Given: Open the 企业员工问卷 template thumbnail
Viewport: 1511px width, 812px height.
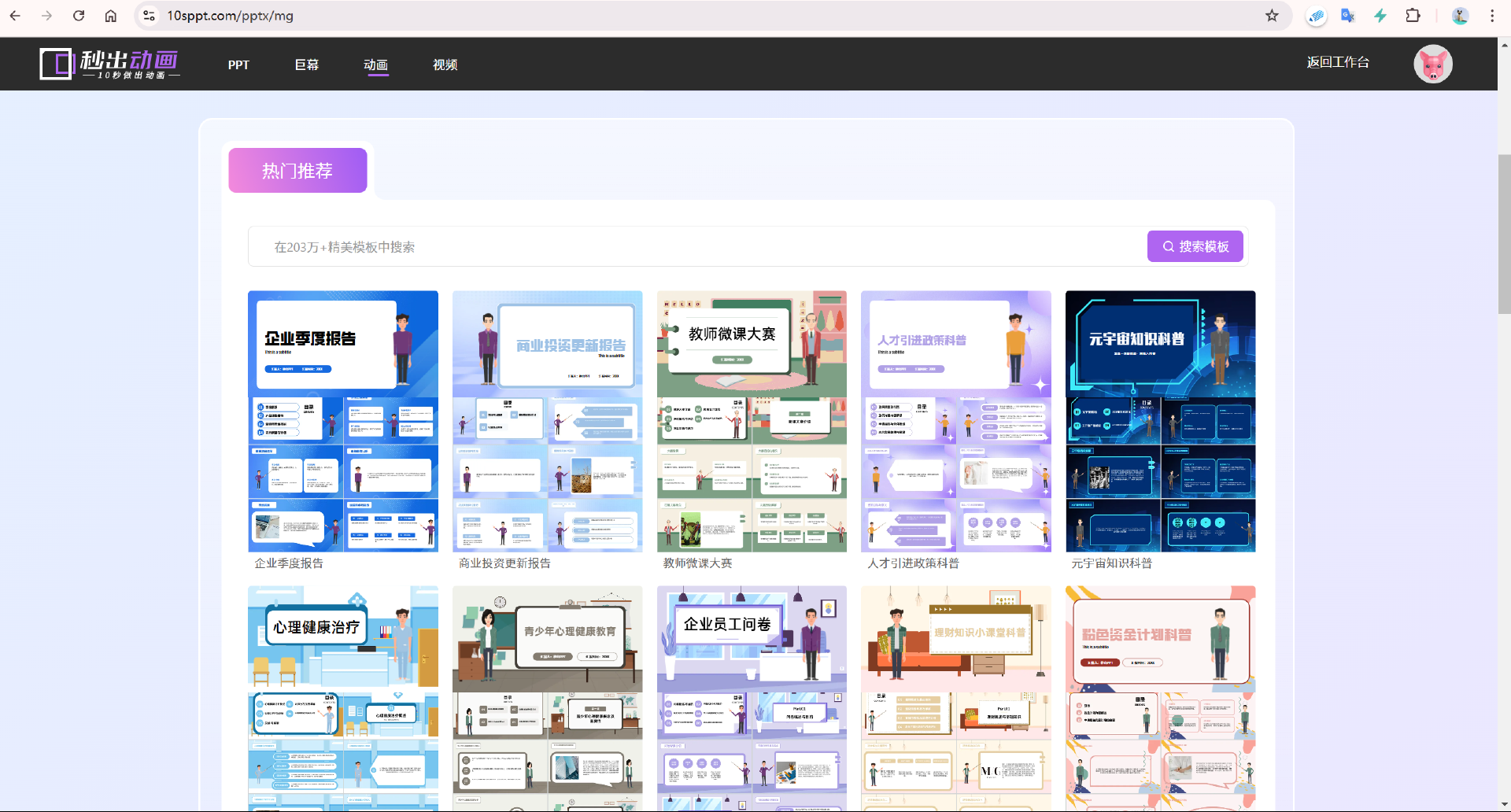Looking at the screenshot, I should click(x=752, y=699).
